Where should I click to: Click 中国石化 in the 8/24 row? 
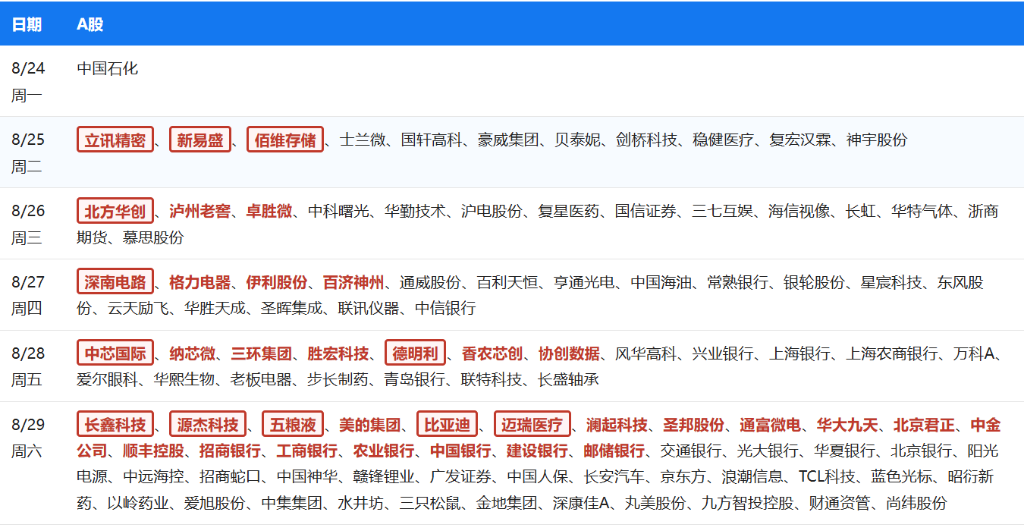click(107, 69)
